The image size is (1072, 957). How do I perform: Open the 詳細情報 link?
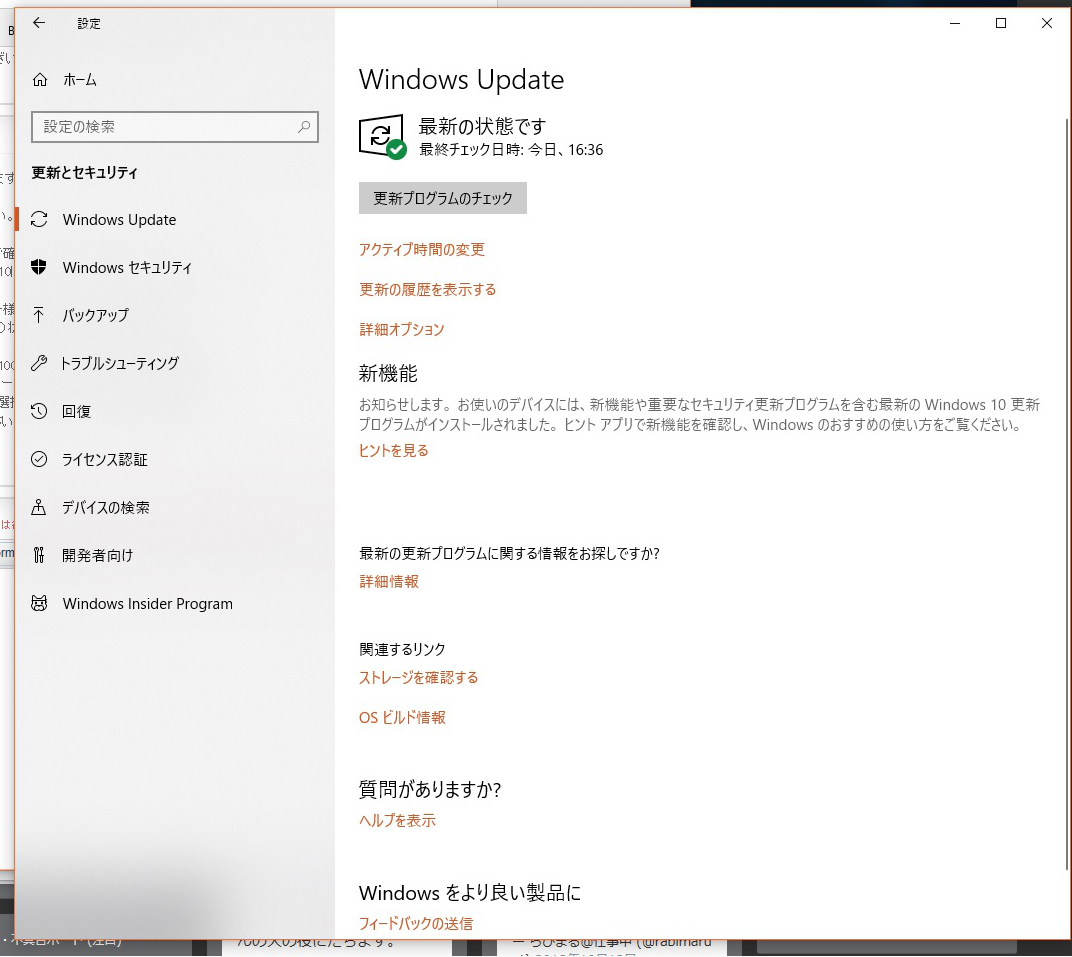pyautogui.click(x=388, y=582)
